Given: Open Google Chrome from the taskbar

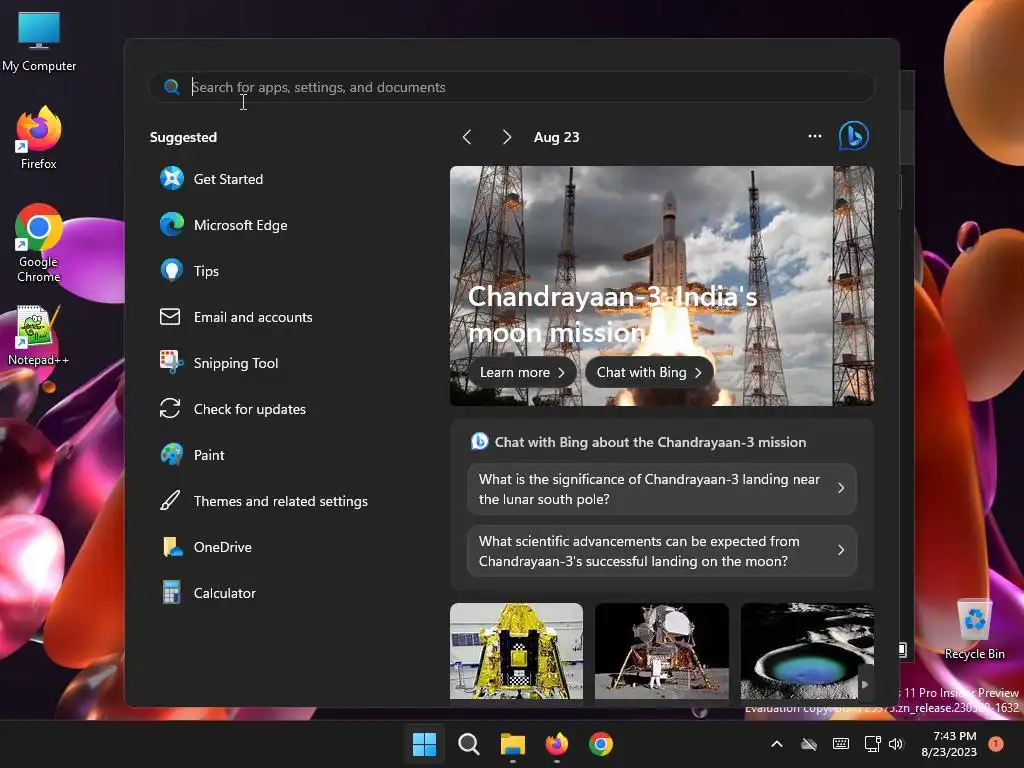Looking at the screenshot, I should (x=601, y=744).
